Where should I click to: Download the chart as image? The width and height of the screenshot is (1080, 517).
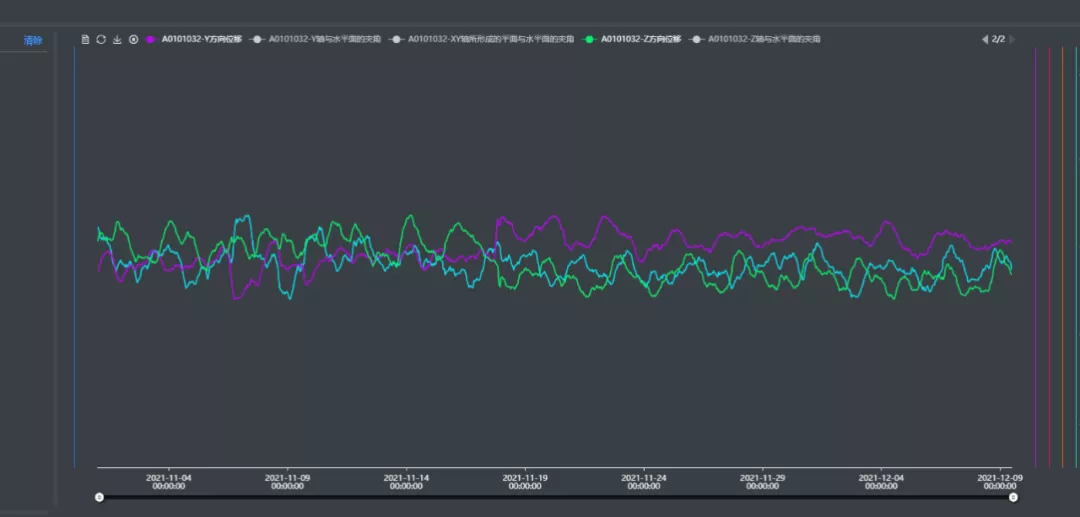(117, 39)
